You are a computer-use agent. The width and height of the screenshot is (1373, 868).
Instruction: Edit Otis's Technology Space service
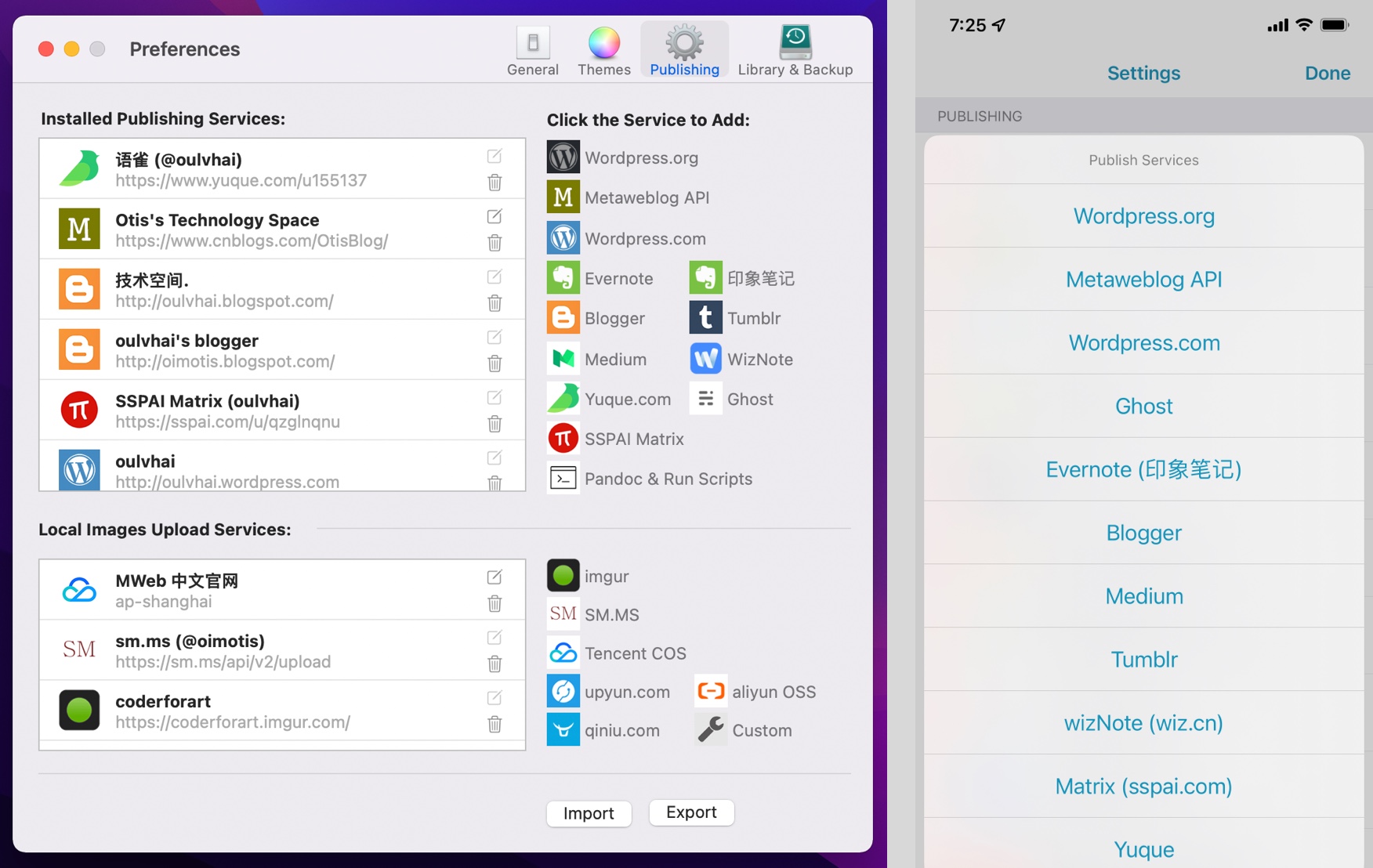[x=494, y=216]
